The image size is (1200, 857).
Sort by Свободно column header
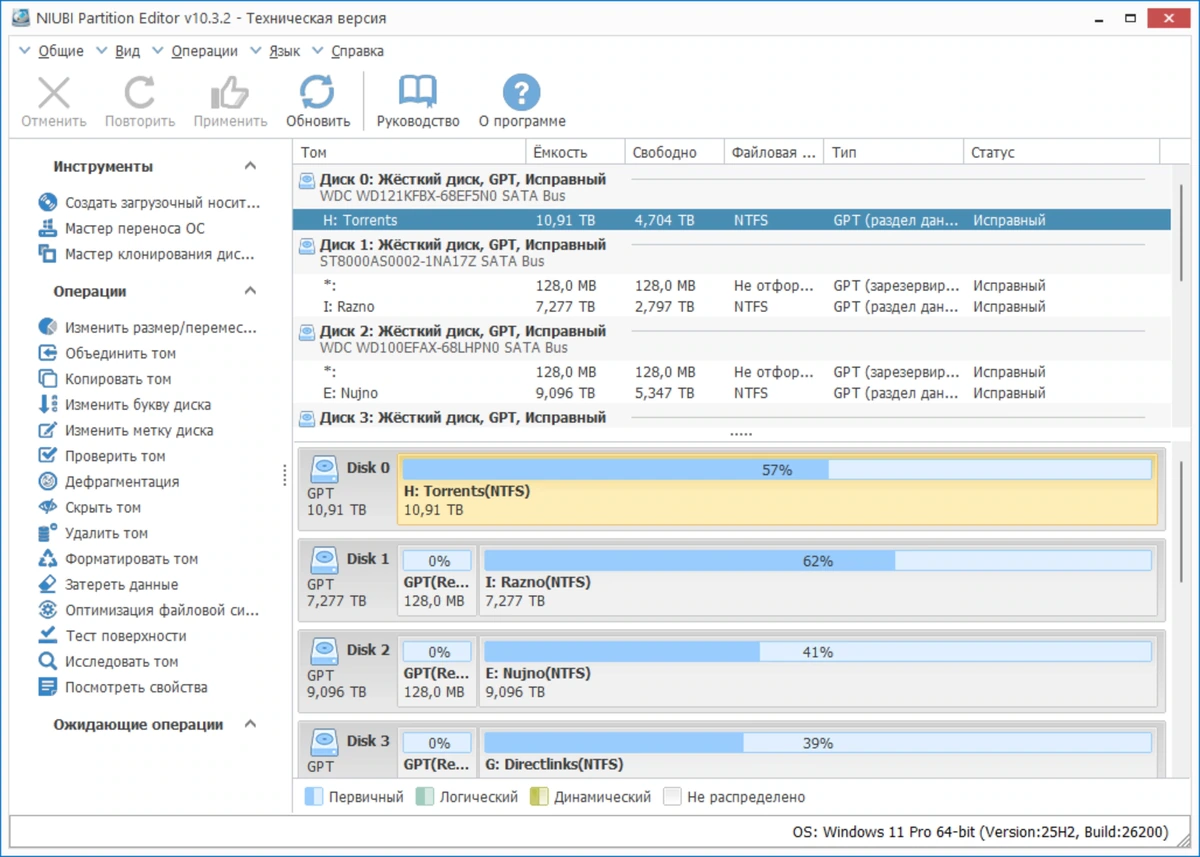(x=675, y=153)
